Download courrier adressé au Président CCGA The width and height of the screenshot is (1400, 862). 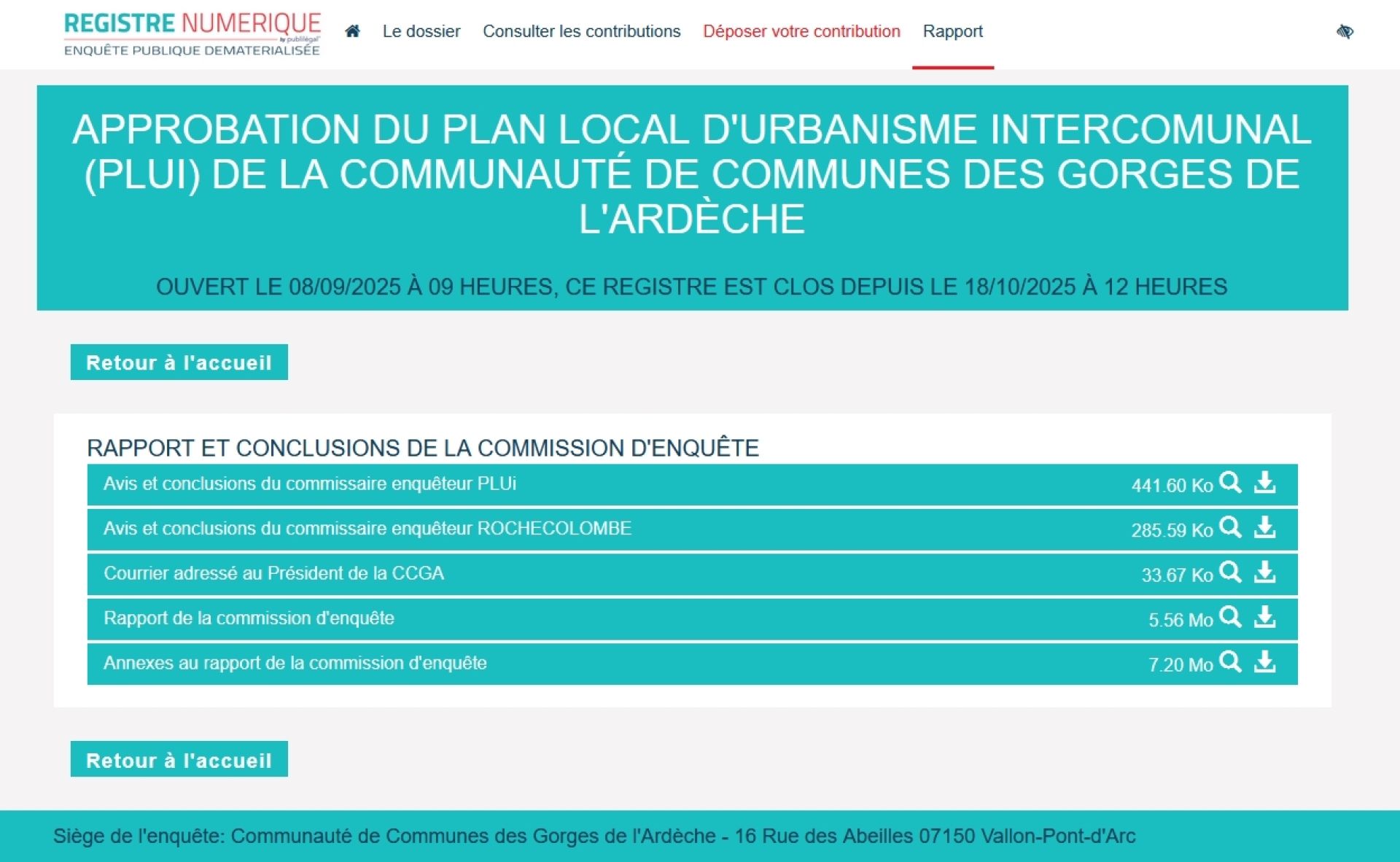(x=1264, y=572)
